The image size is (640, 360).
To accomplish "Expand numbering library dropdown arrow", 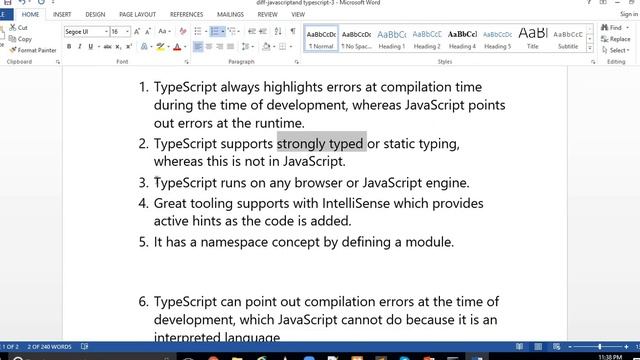I will point(223,31).
